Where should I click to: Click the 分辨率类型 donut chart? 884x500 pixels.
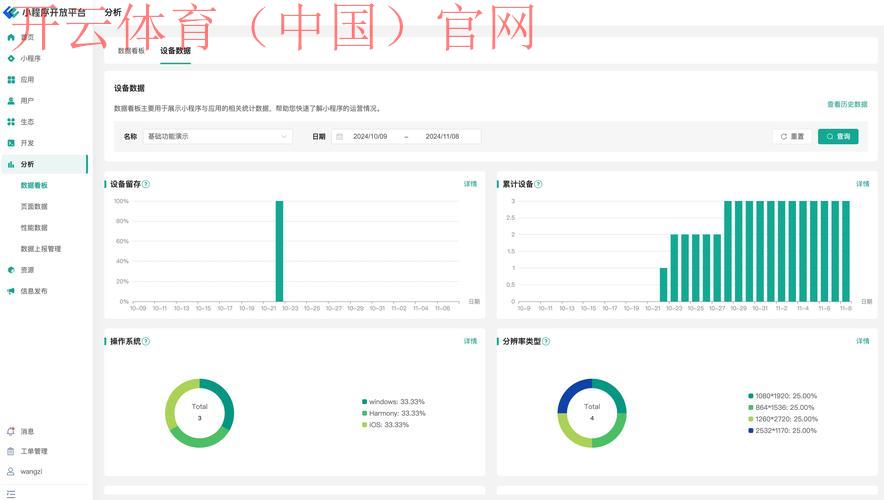coord(592,413)
